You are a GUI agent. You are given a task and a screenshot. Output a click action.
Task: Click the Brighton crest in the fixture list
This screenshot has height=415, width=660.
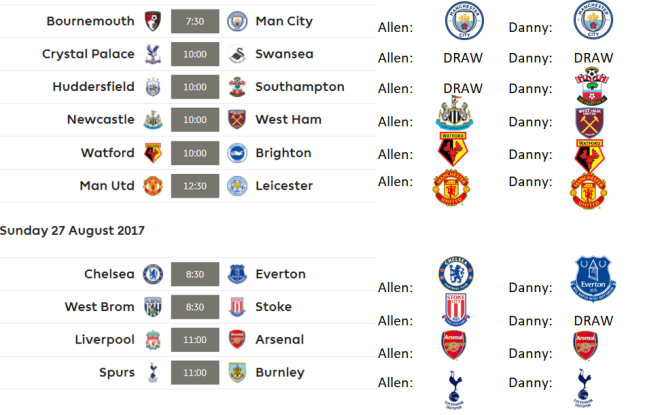(x=237, y=153)
